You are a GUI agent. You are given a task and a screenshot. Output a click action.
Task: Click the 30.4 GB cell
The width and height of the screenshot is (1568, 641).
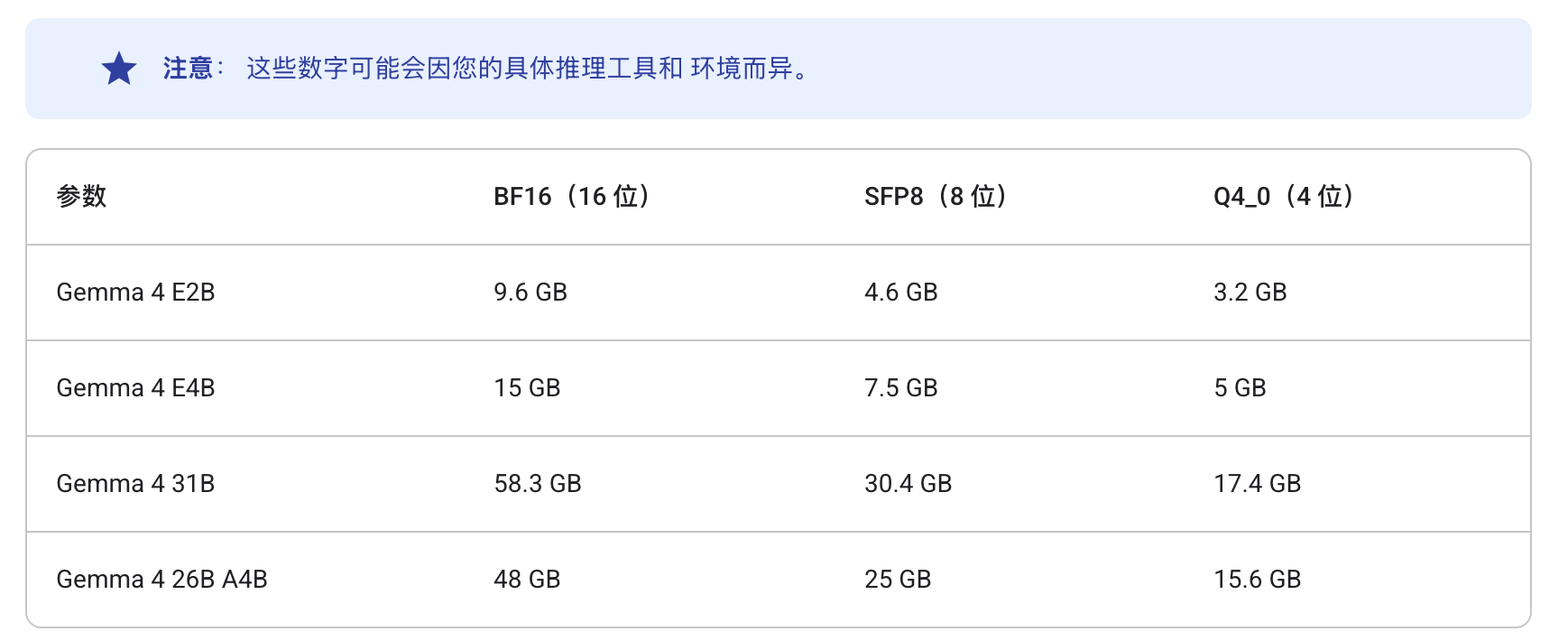coord(908,484)
